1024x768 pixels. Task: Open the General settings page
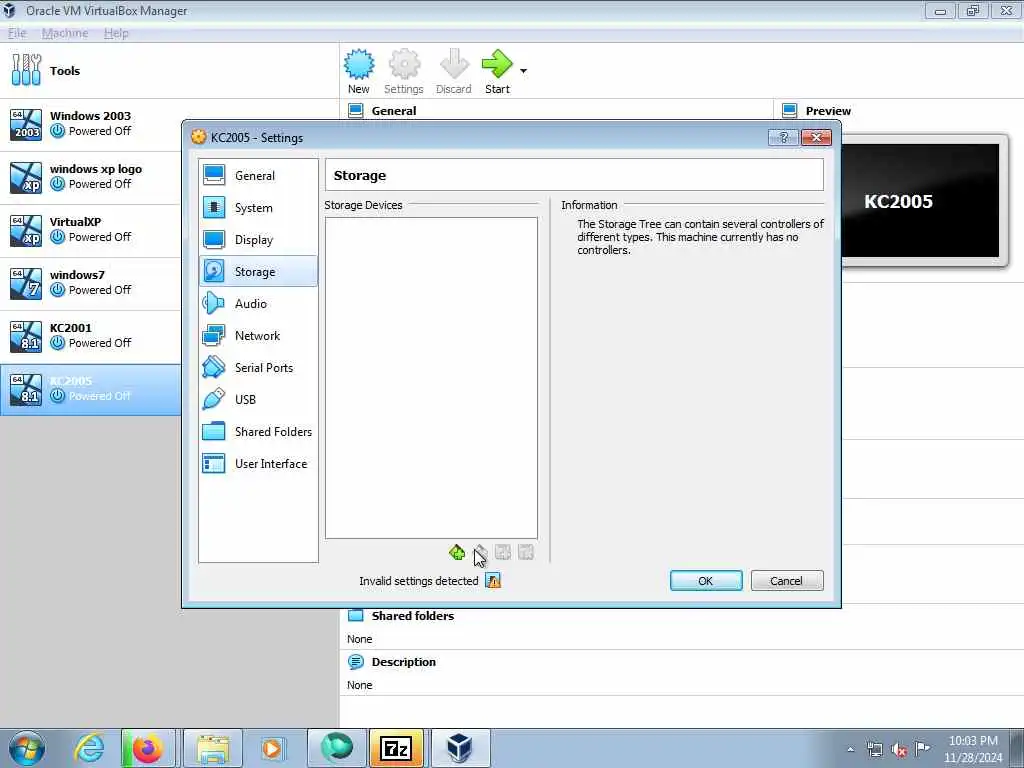click(x=258, y=176)
